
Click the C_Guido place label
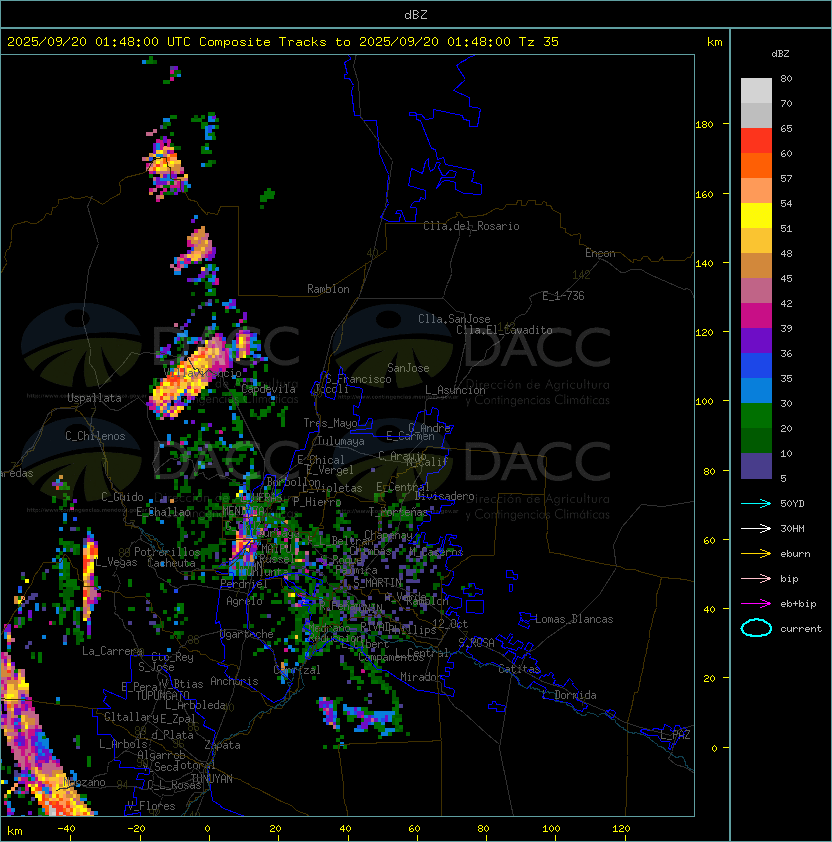(122, 497)
